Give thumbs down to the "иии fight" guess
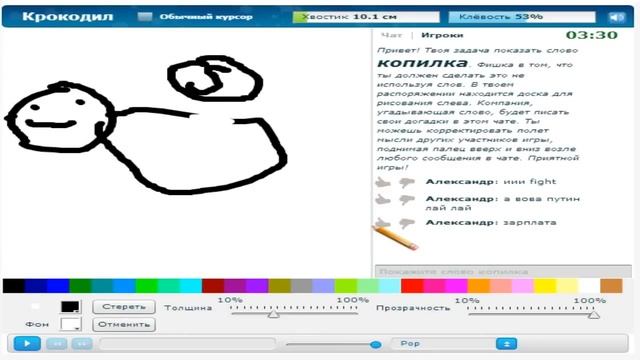Screen dimensions: 640x360 (x=407, y=182)
